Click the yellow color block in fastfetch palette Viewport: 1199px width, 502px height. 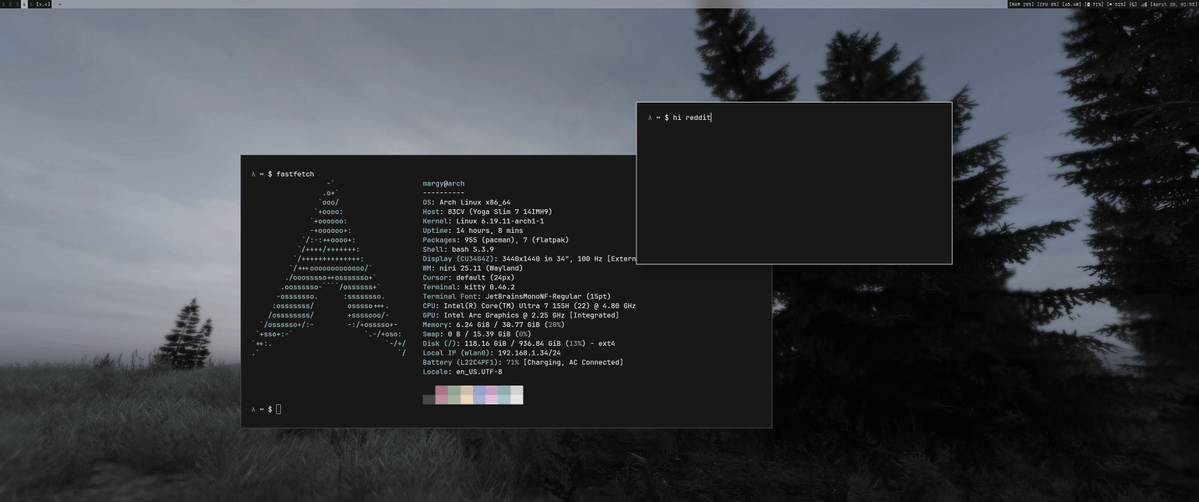[466, 395]
